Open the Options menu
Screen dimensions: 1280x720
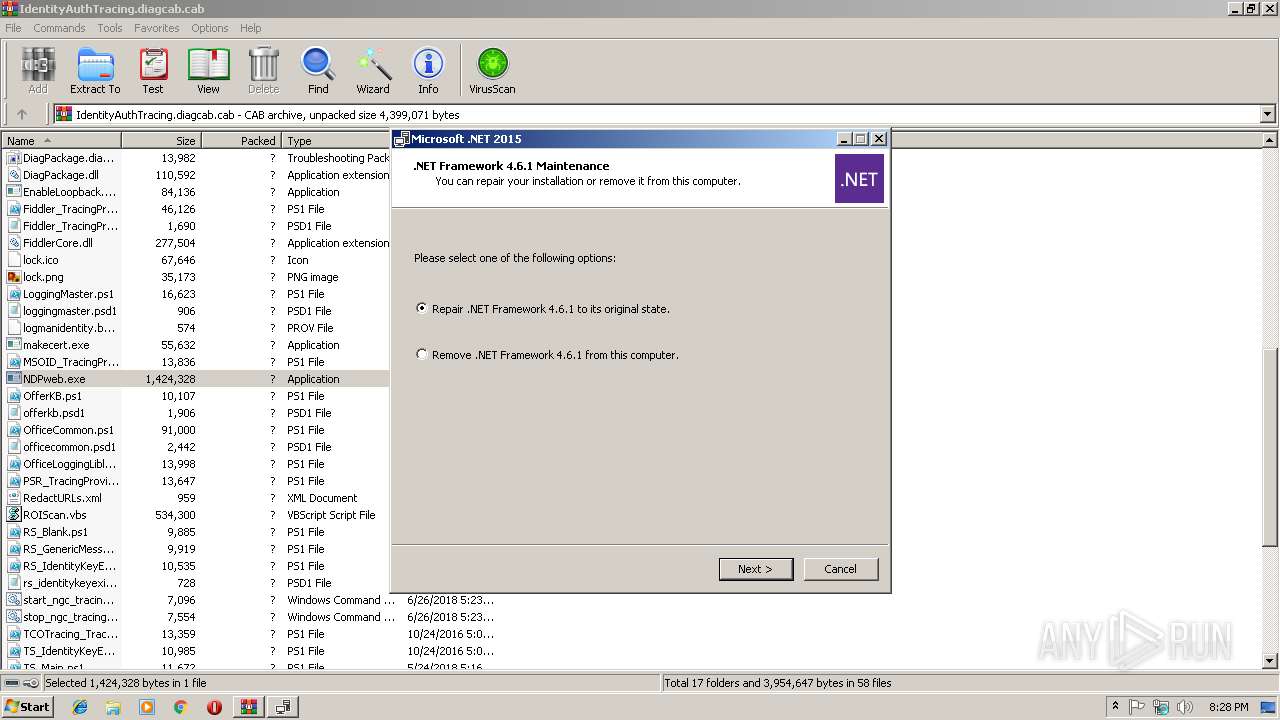pos(210,28)
